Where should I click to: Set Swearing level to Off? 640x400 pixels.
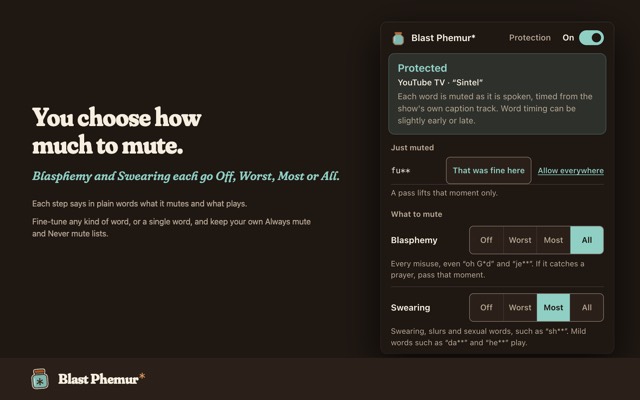pyautogui.click(x=486, y=307)
